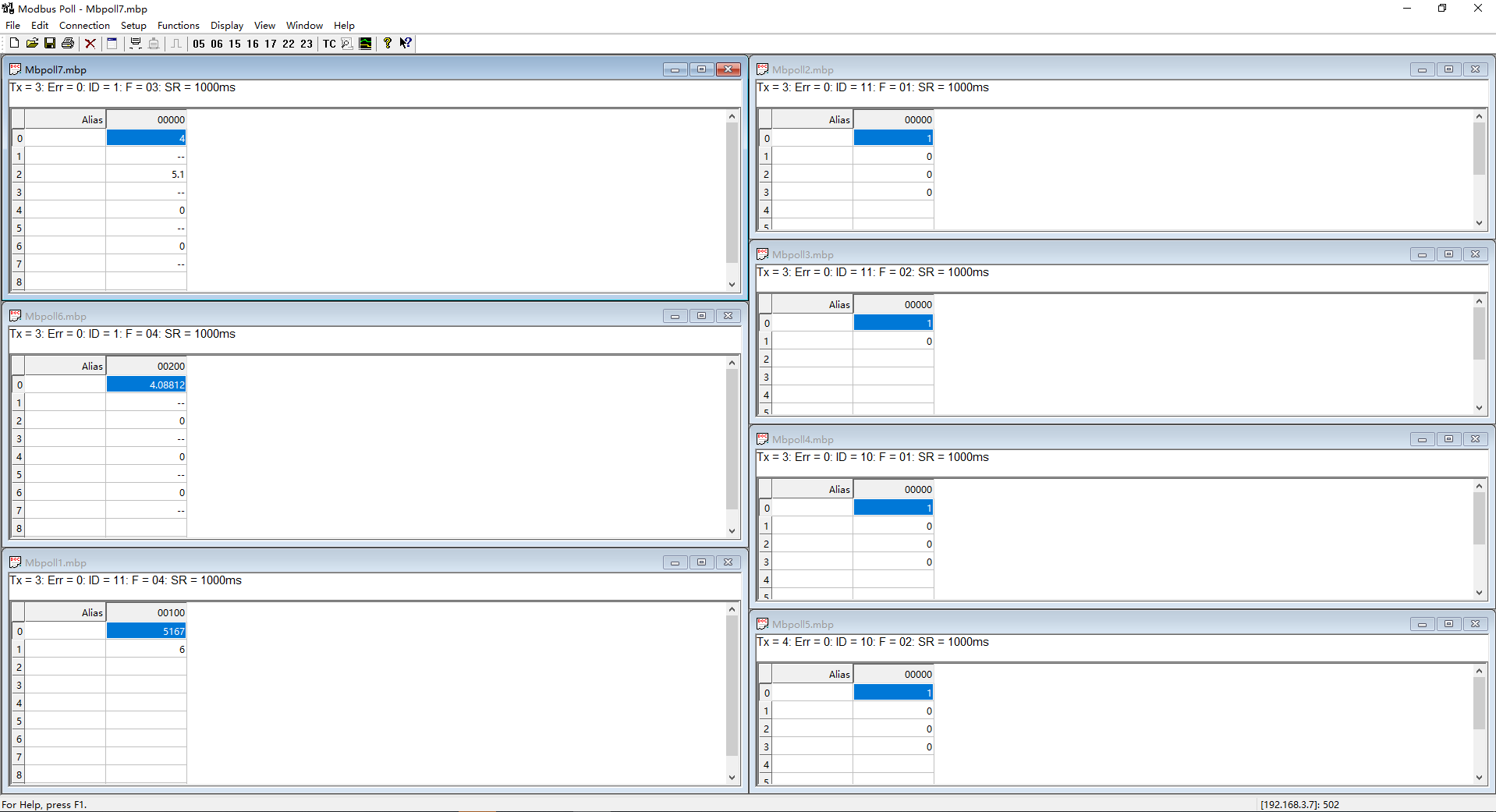Click the yellow question mark About icon
1496x812 pixels.
(388, 44)
